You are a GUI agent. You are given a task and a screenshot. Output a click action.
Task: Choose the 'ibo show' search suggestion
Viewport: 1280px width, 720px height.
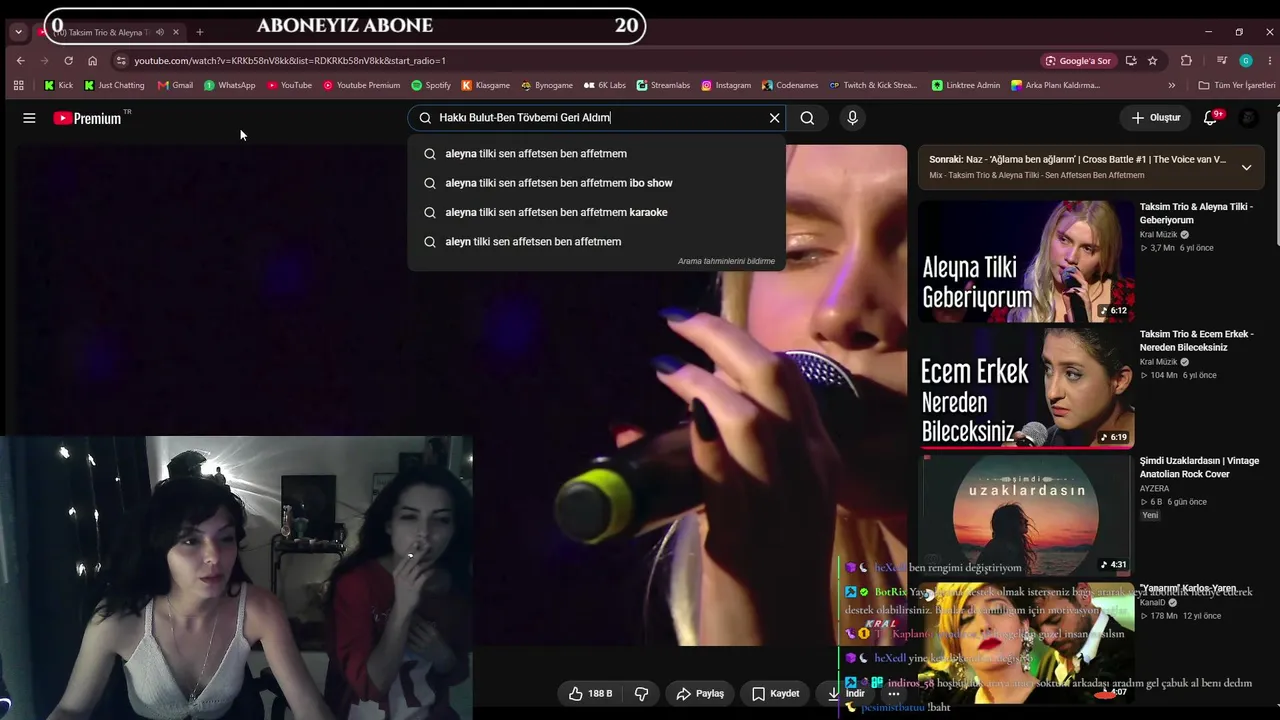(x=596, y=183)
